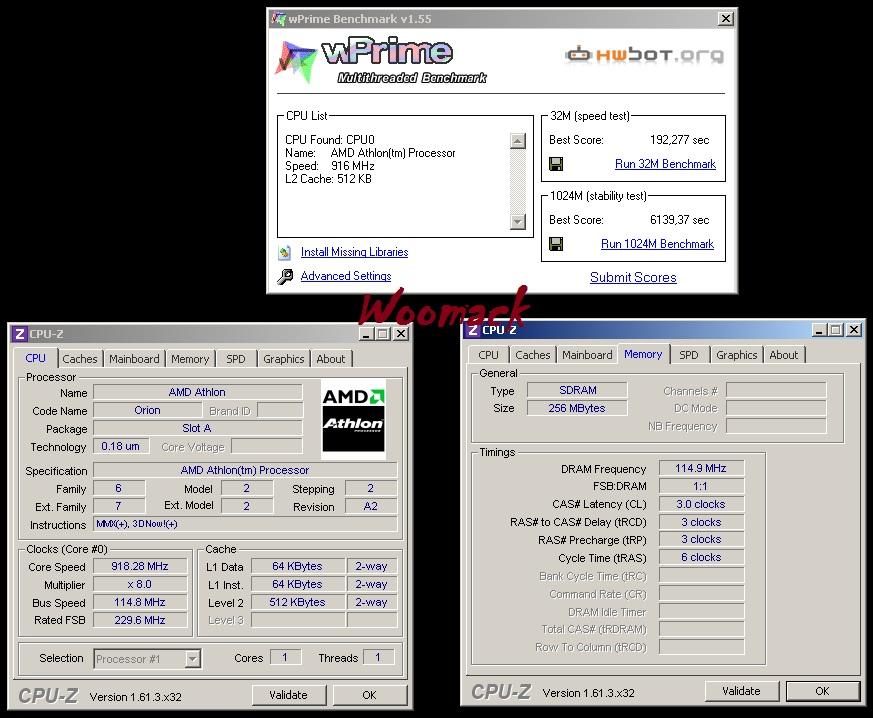Click save icon for 32M score
This screenshot has height=718, width=873.
(x=556, y=164)
